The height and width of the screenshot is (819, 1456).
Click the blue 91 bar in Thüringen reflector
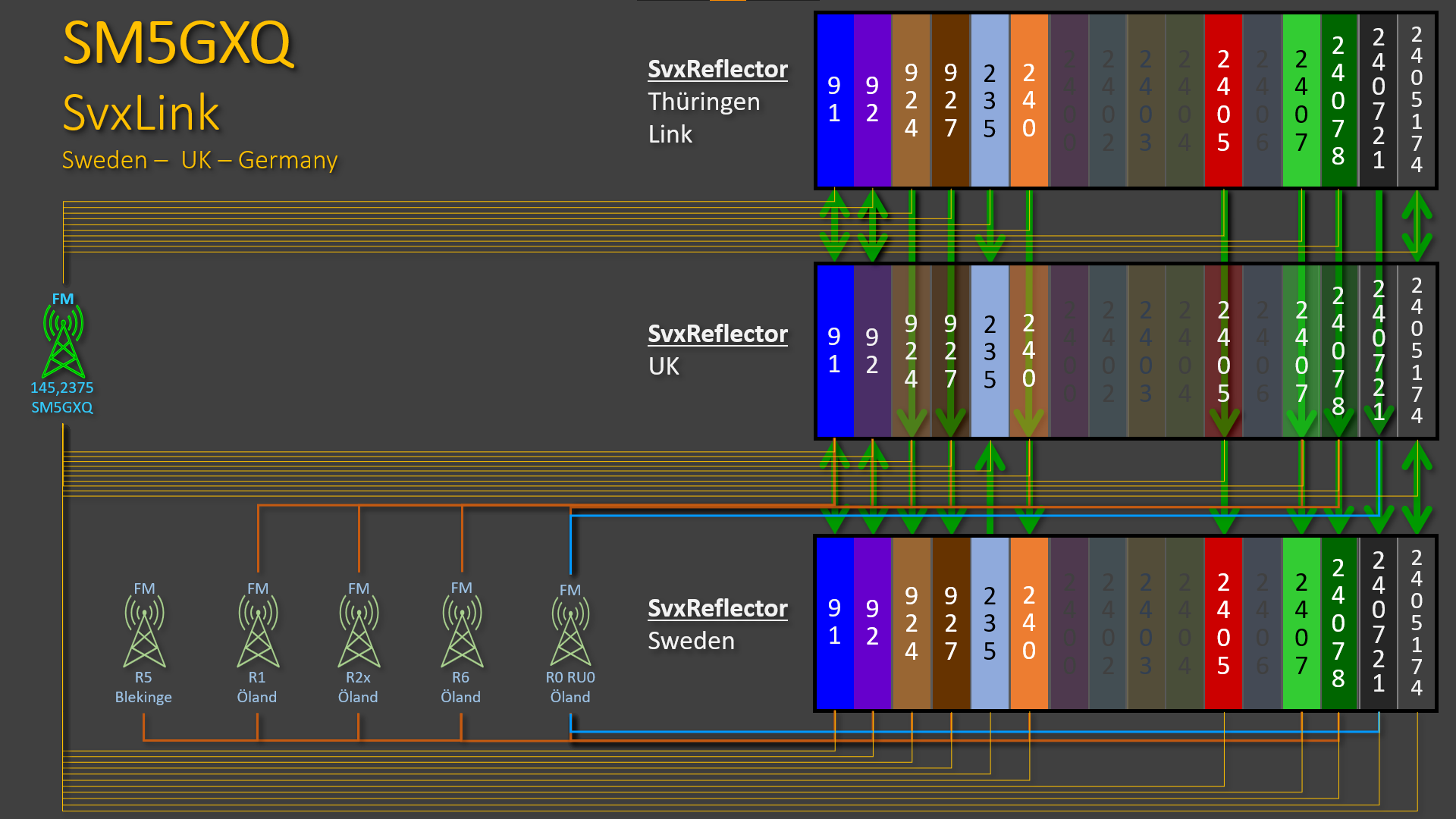tap(835, 100)
